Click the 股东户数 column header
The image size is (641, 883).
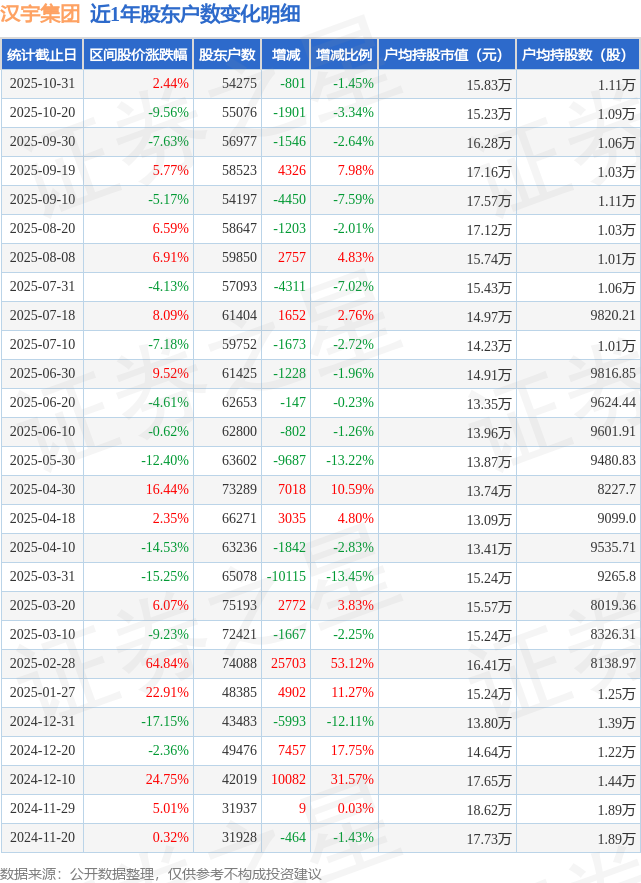tap(227, 55)
